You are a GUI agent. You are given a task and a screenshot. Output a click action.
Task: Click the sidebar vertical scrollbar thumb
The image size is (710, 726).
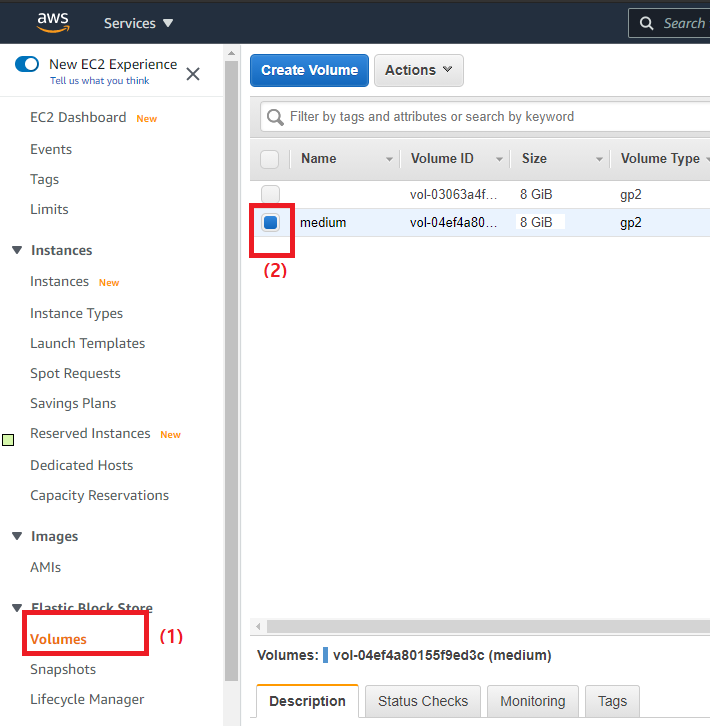point(232,370)
